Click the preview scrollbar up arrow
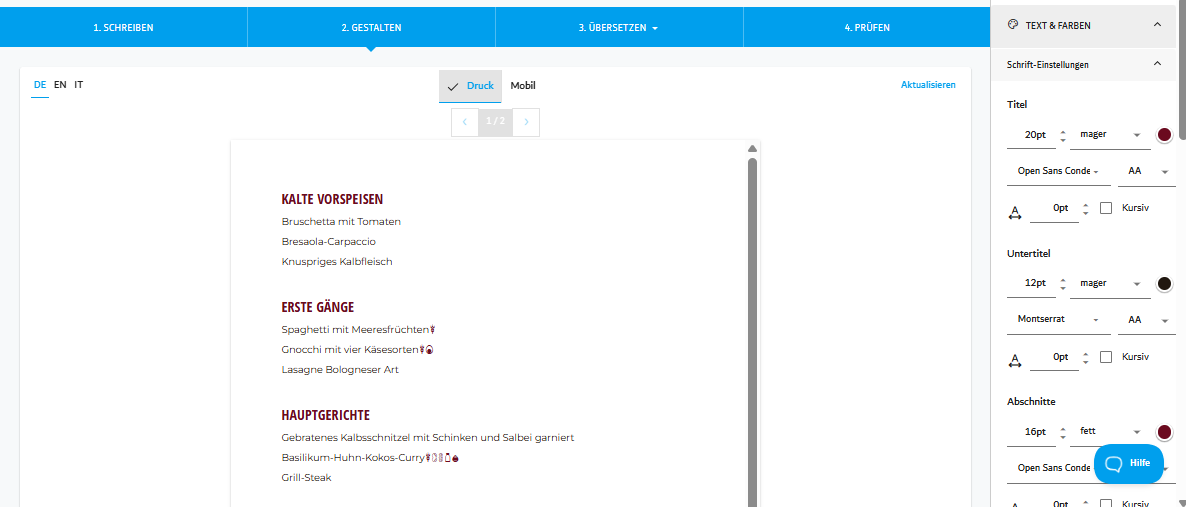This screenshot has height=507, width=1186. (x=752, y=148)
